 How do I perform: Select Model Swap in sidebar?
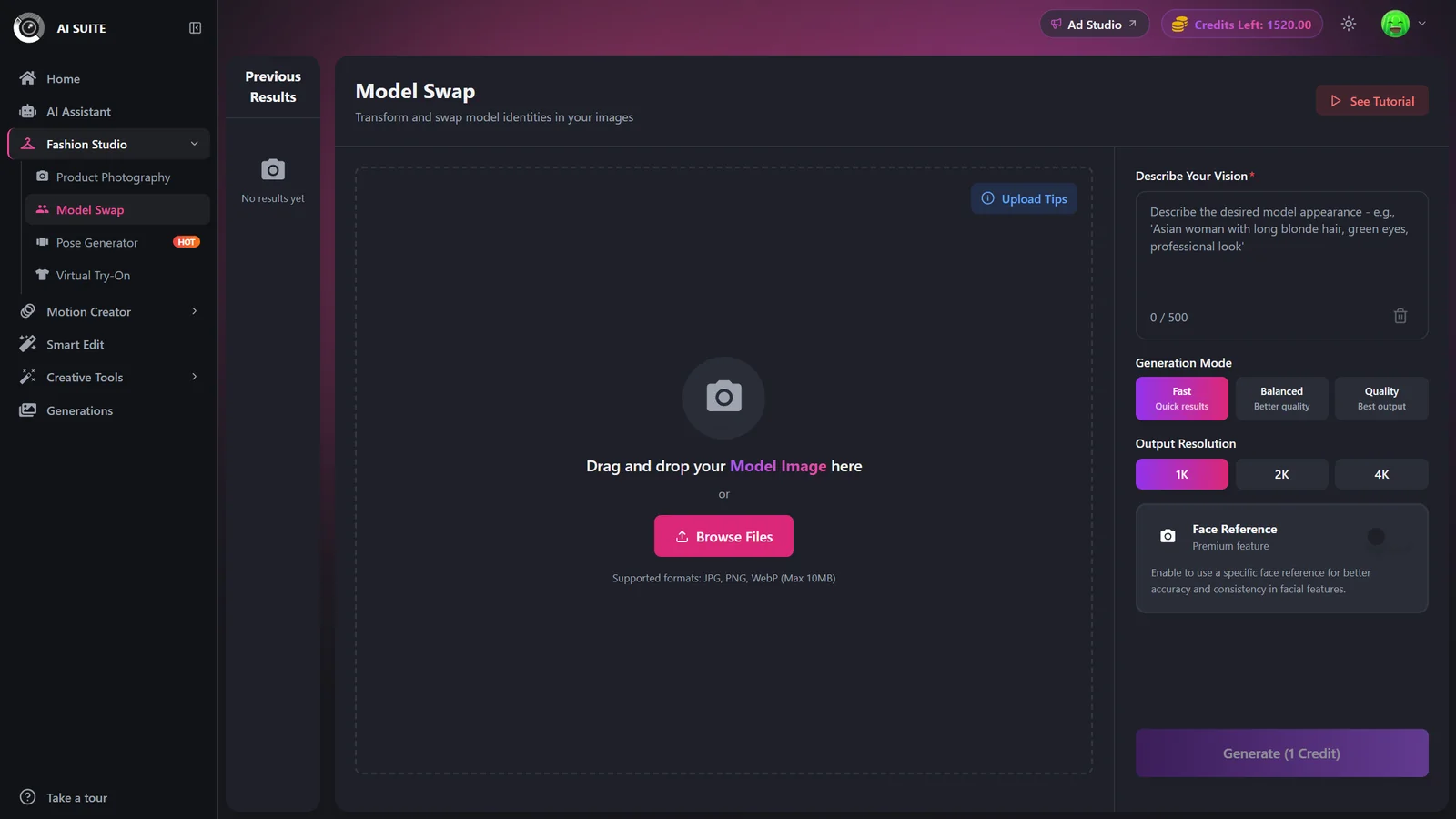point(117,210)
